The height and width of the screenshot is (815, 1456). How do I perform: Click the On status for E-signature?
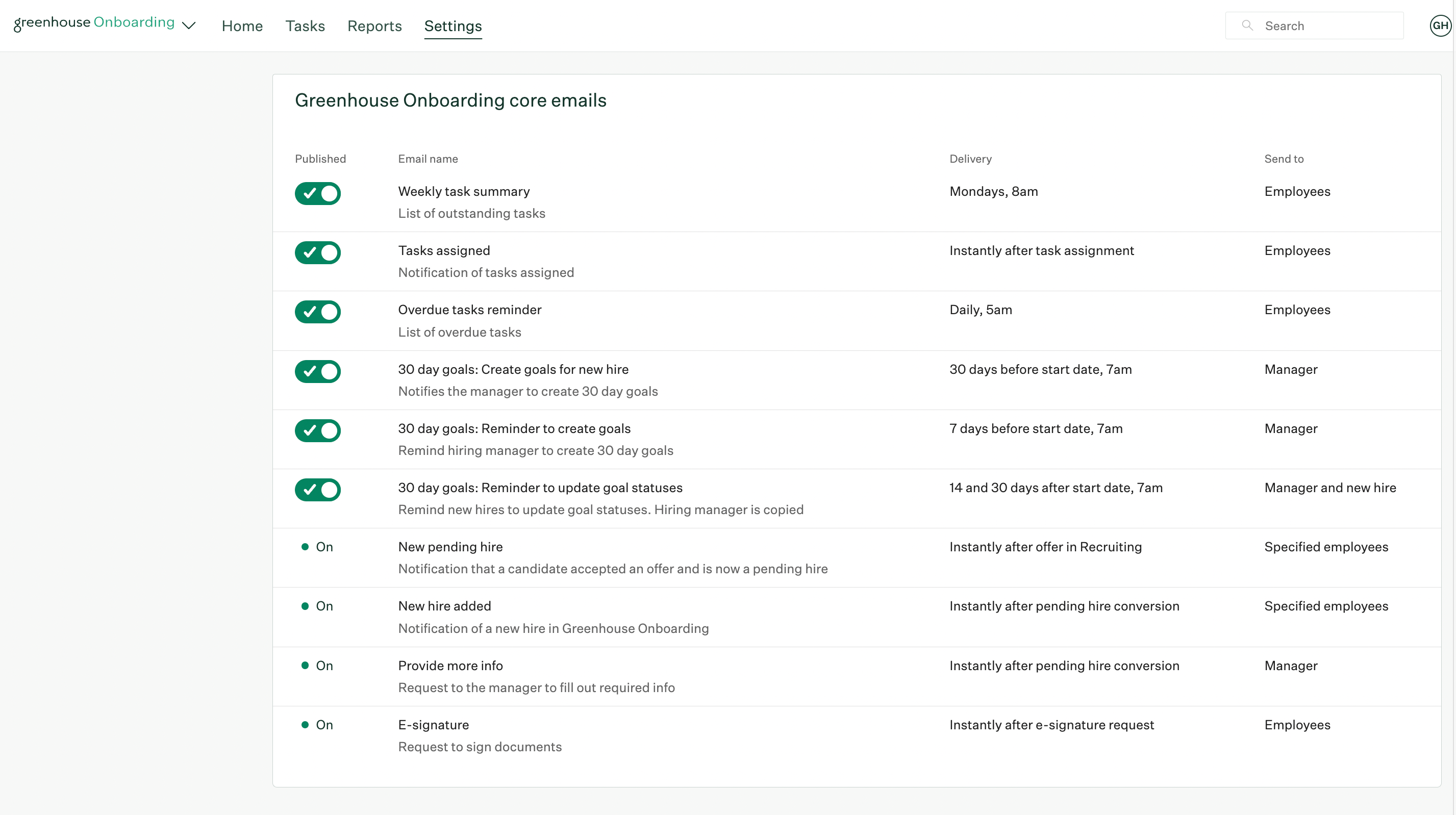[318, 725]
